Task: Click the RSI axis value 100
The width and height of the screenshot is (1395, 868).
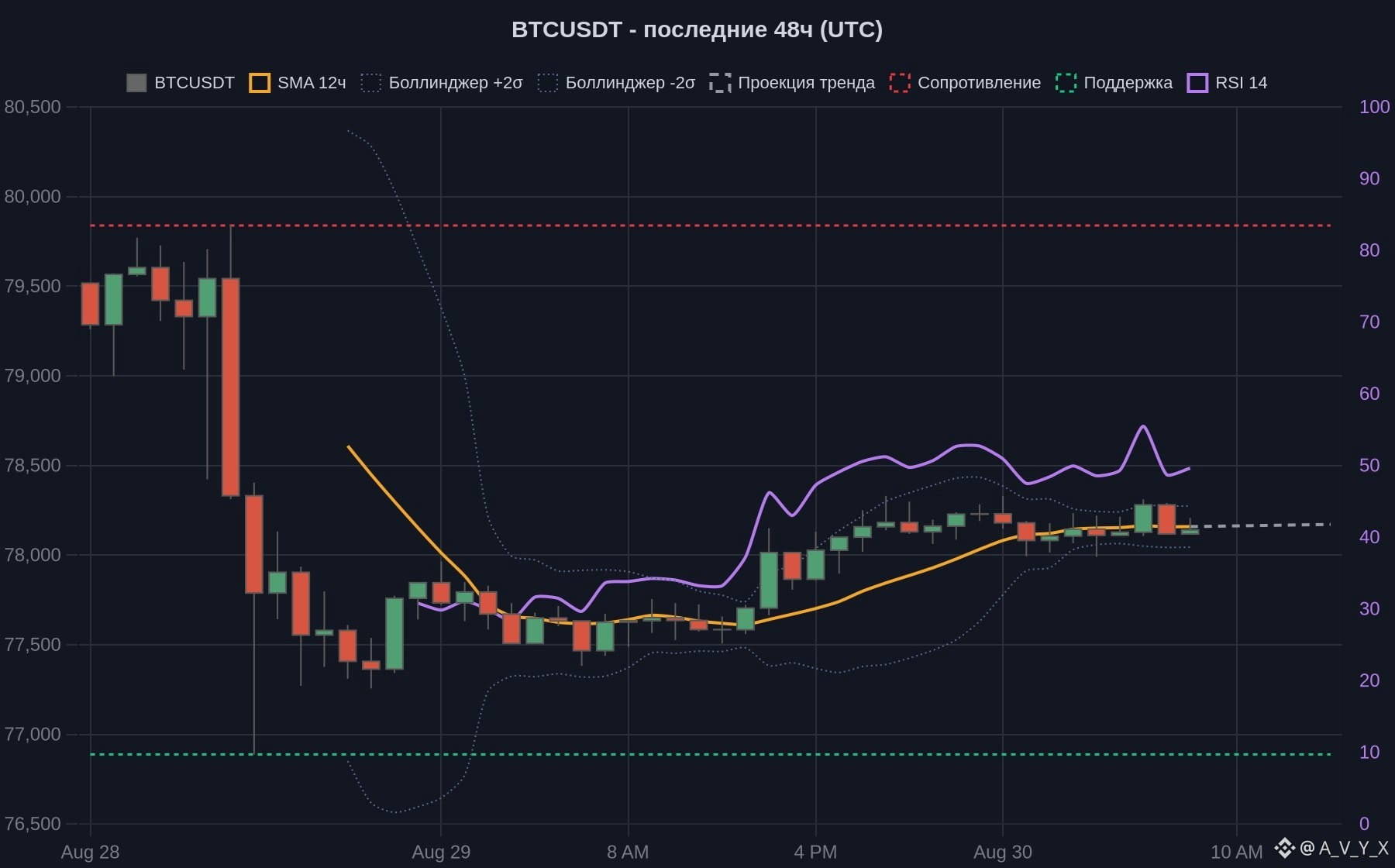Action: coord(1375,107)
